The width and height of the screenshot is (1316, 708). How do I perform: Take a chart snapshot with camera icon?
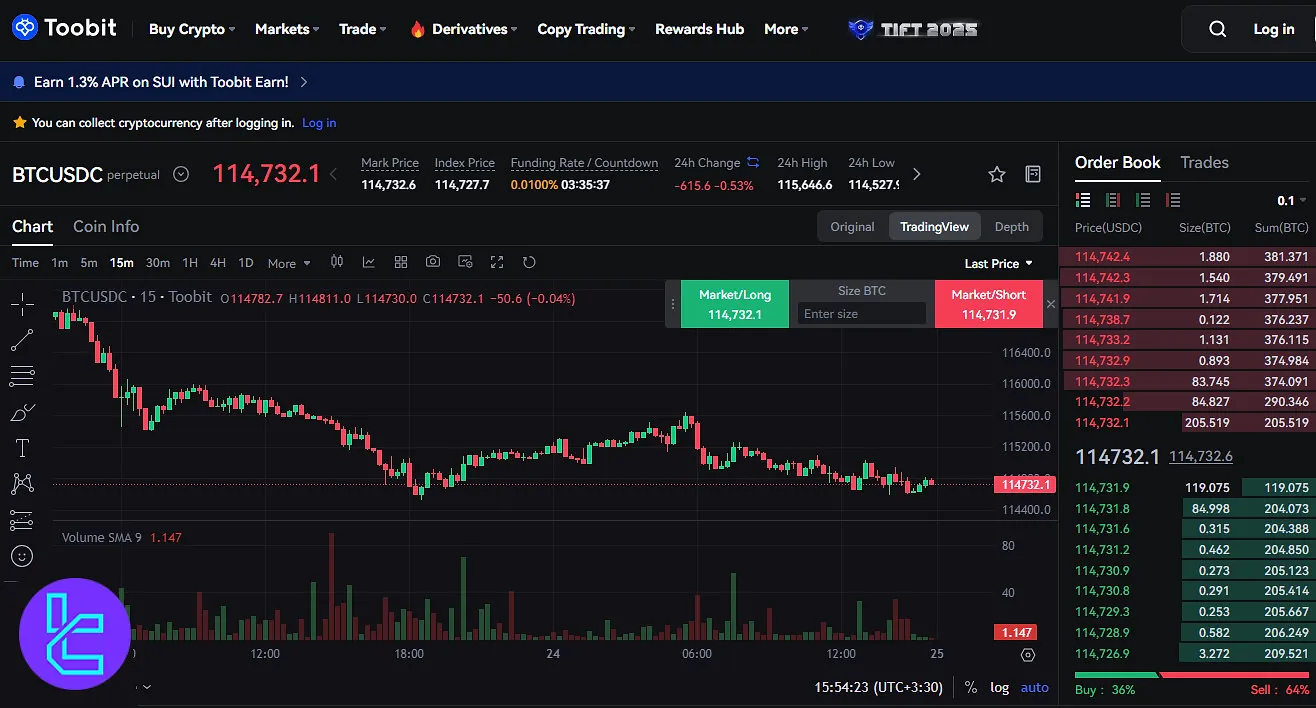tap(433, 262)
